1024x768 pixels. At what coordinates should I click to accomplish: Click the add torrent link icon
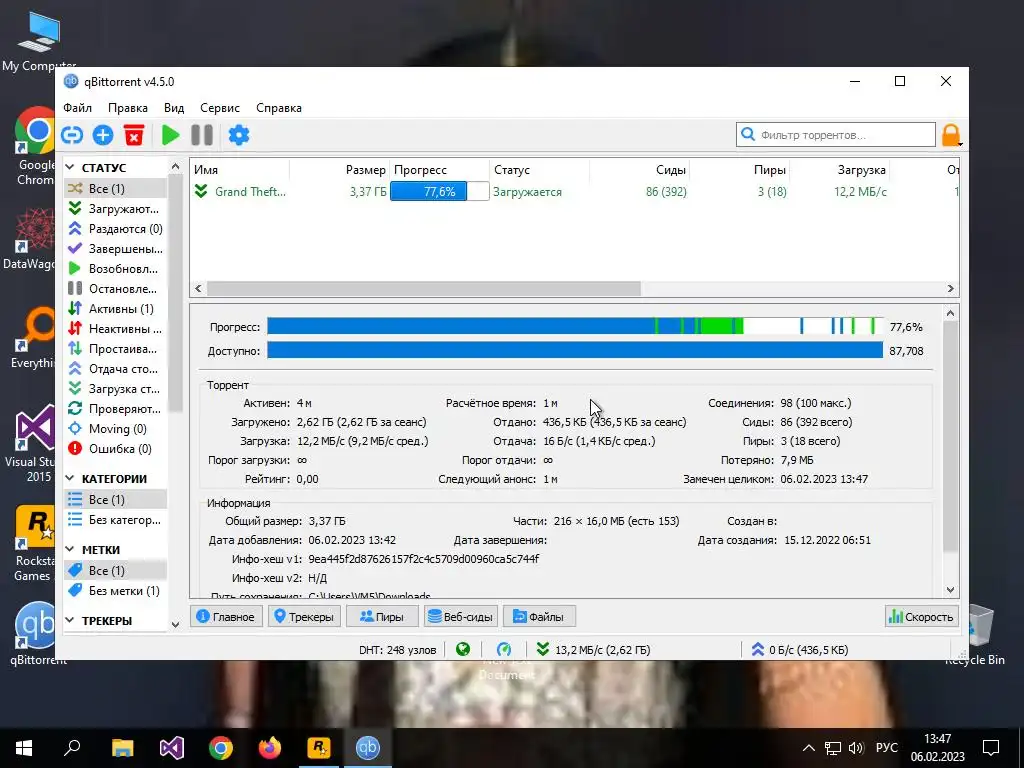72,135
